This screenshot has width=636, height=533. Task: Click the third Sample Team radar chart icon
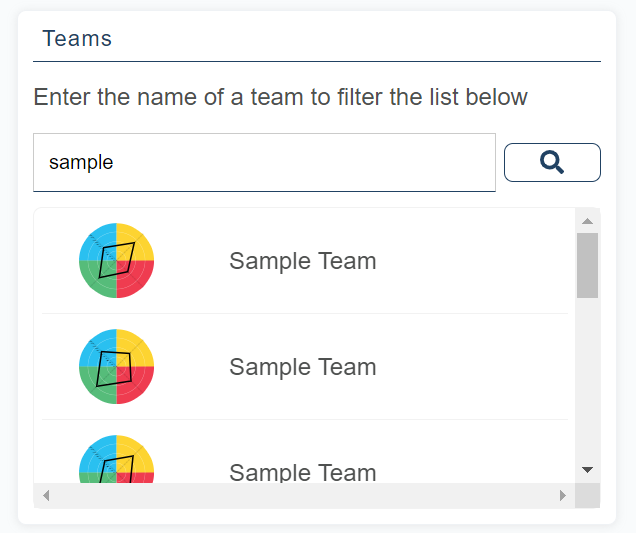pos(116,462)
